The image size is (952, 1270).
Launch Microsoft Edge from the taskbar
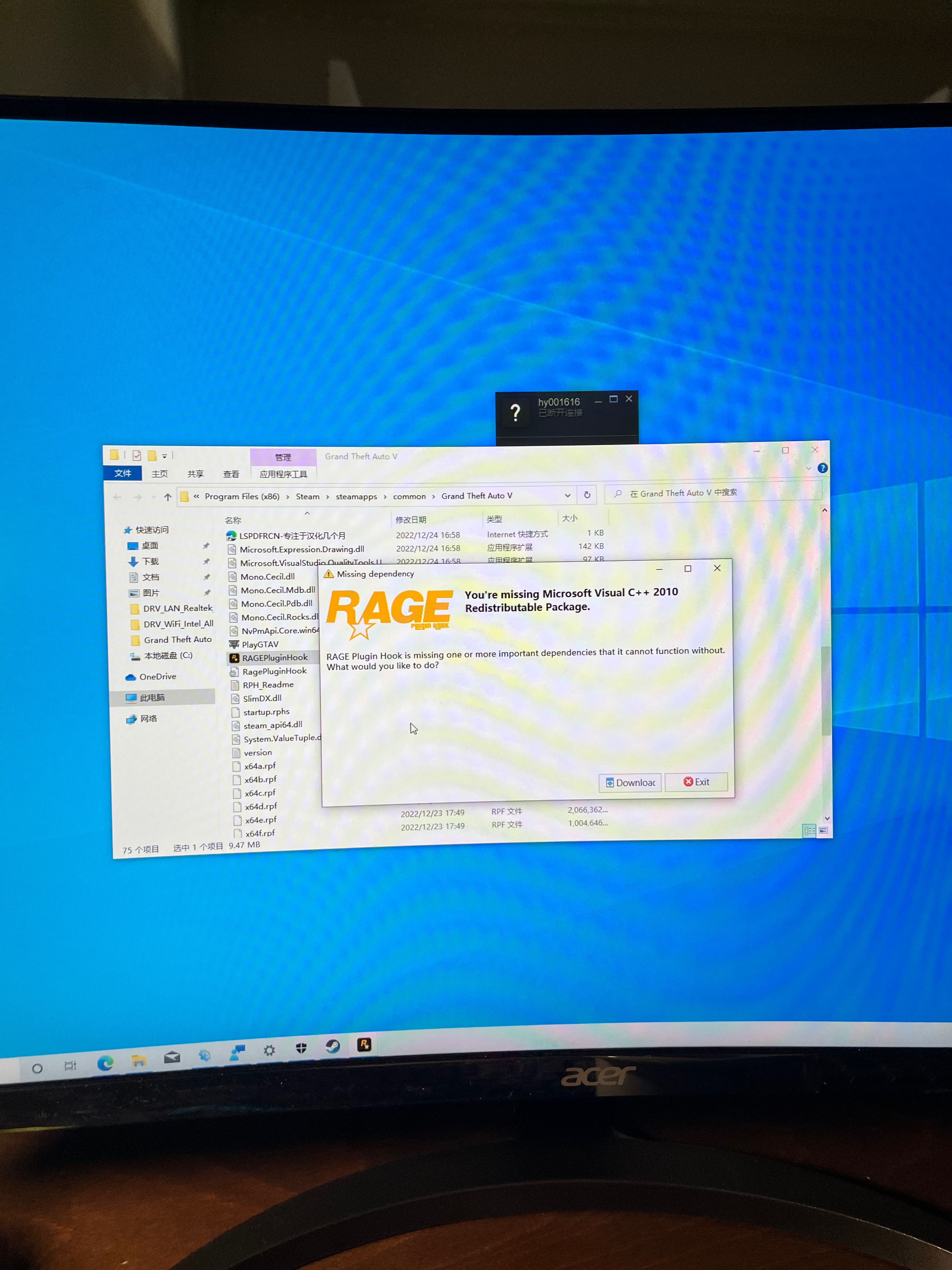click(105, 1063)
